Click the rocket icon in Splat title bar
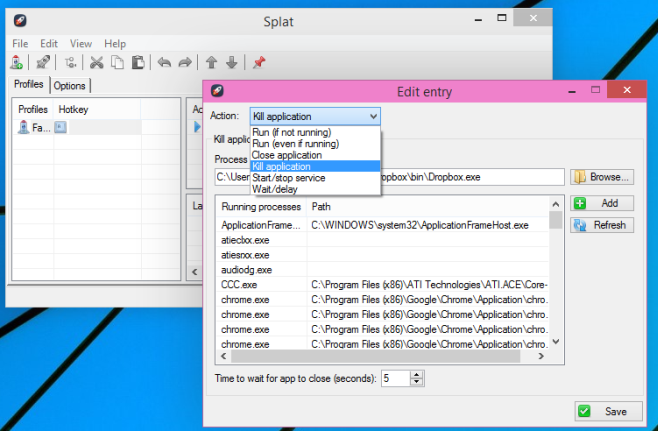This screenshot has height=431, width=658. (x=20, y=20)
